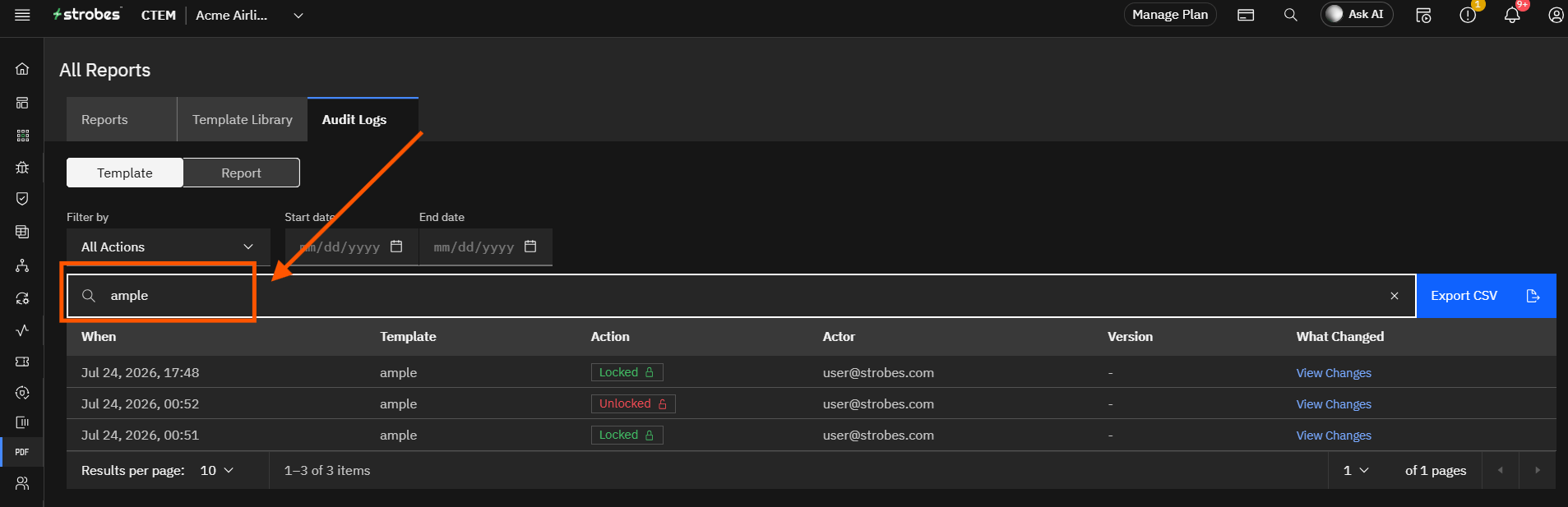Open the sync settings icon in the sidebar
Screen dimensions: 1568x507
coord(22,298)
